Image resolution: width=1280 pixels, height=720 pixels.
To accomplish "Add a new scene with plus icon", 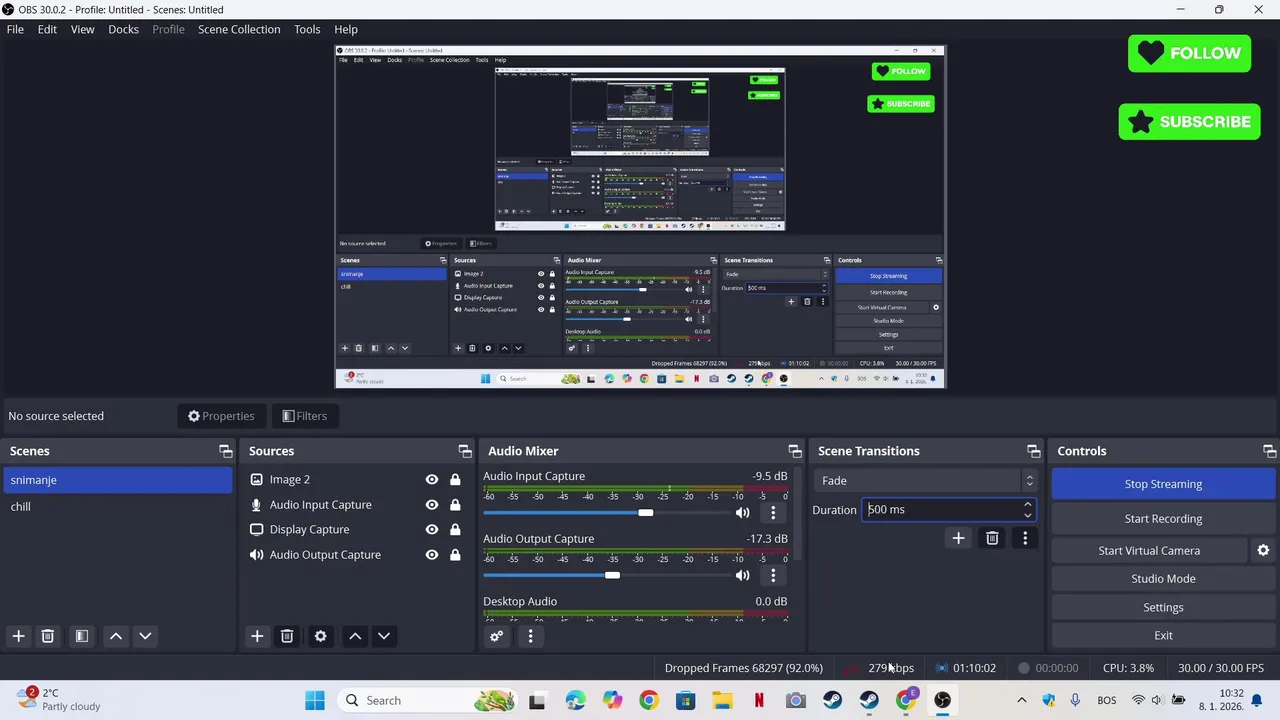I will pos(18,636).
